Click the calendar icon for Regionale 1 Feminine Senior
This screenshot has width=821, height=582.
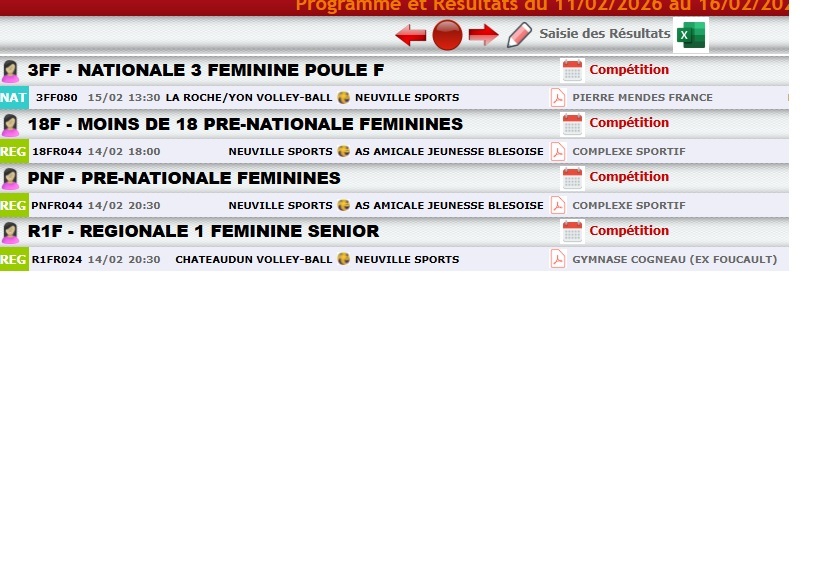[x=572, y=232]
